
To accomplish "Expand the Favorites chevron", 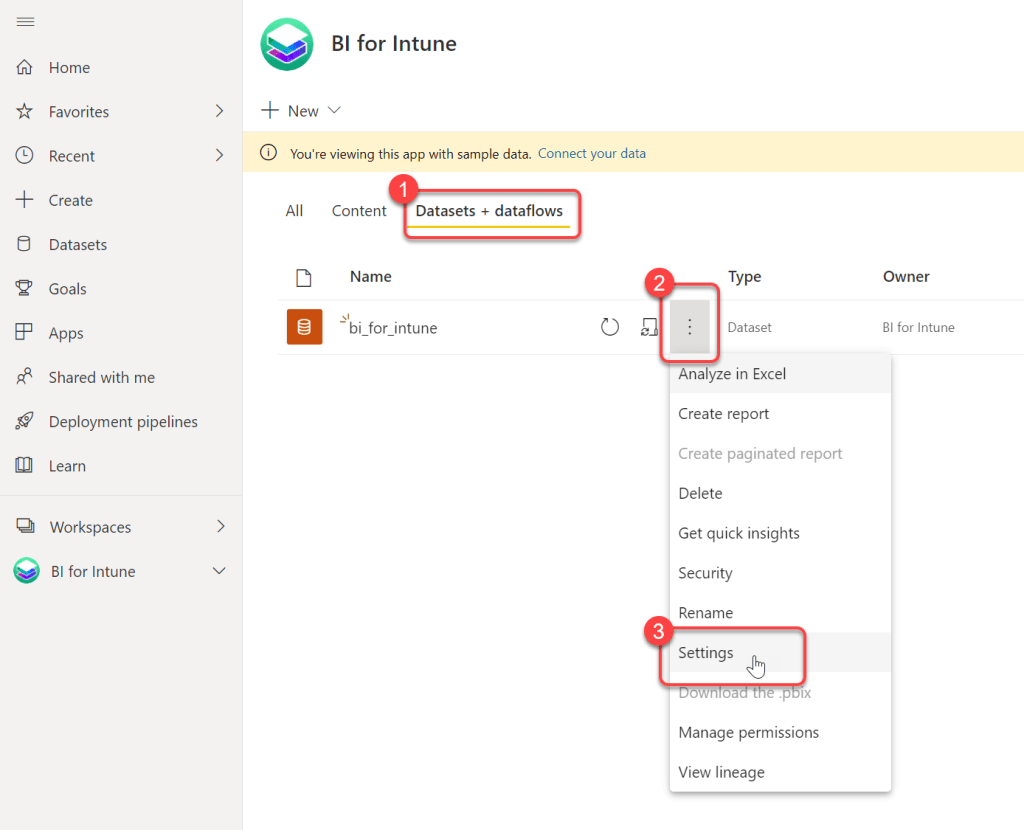I will pos(220,112).
